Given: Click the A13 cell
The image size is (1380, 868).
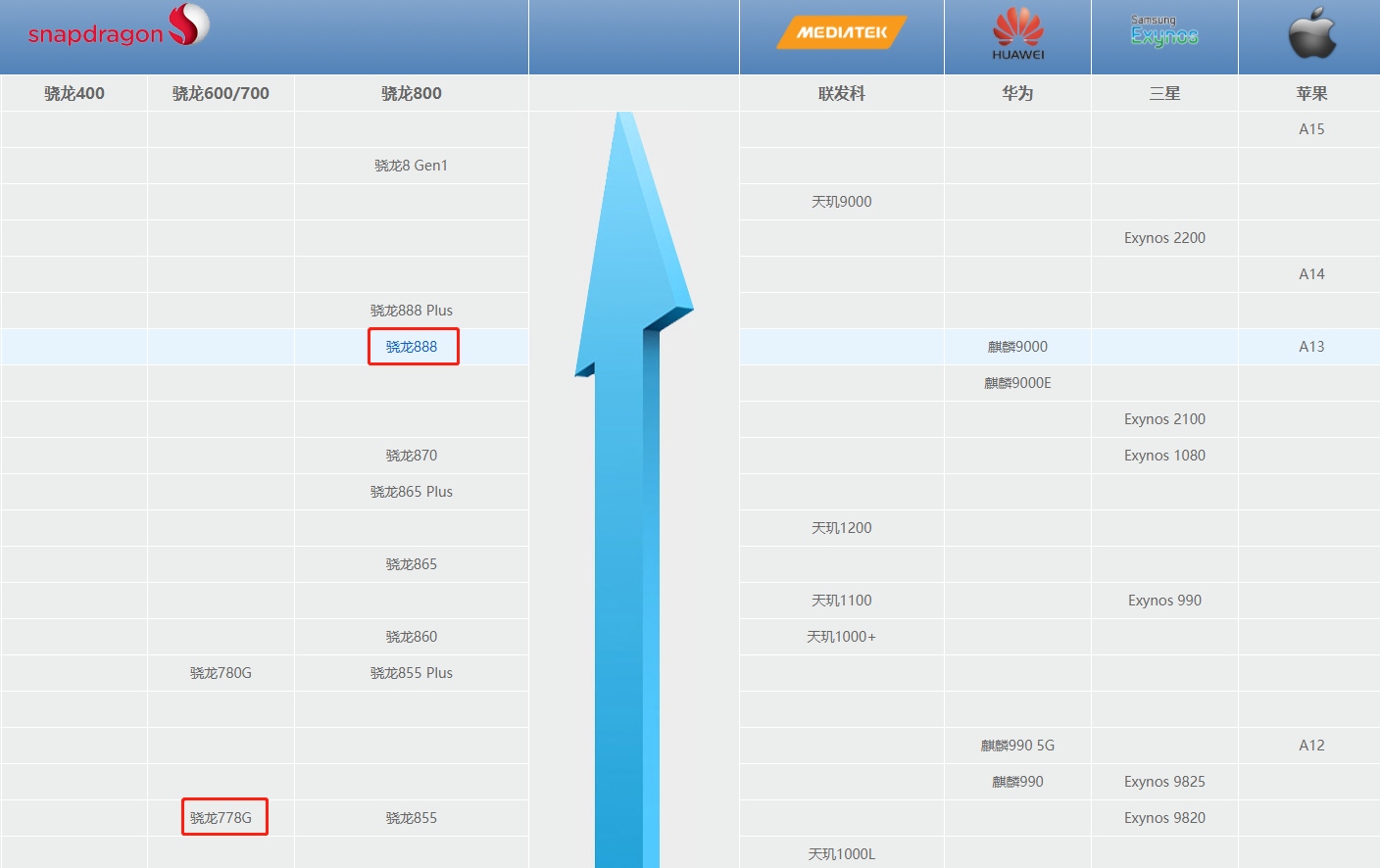Looking at the screenshot, I should click(1311, 347).
